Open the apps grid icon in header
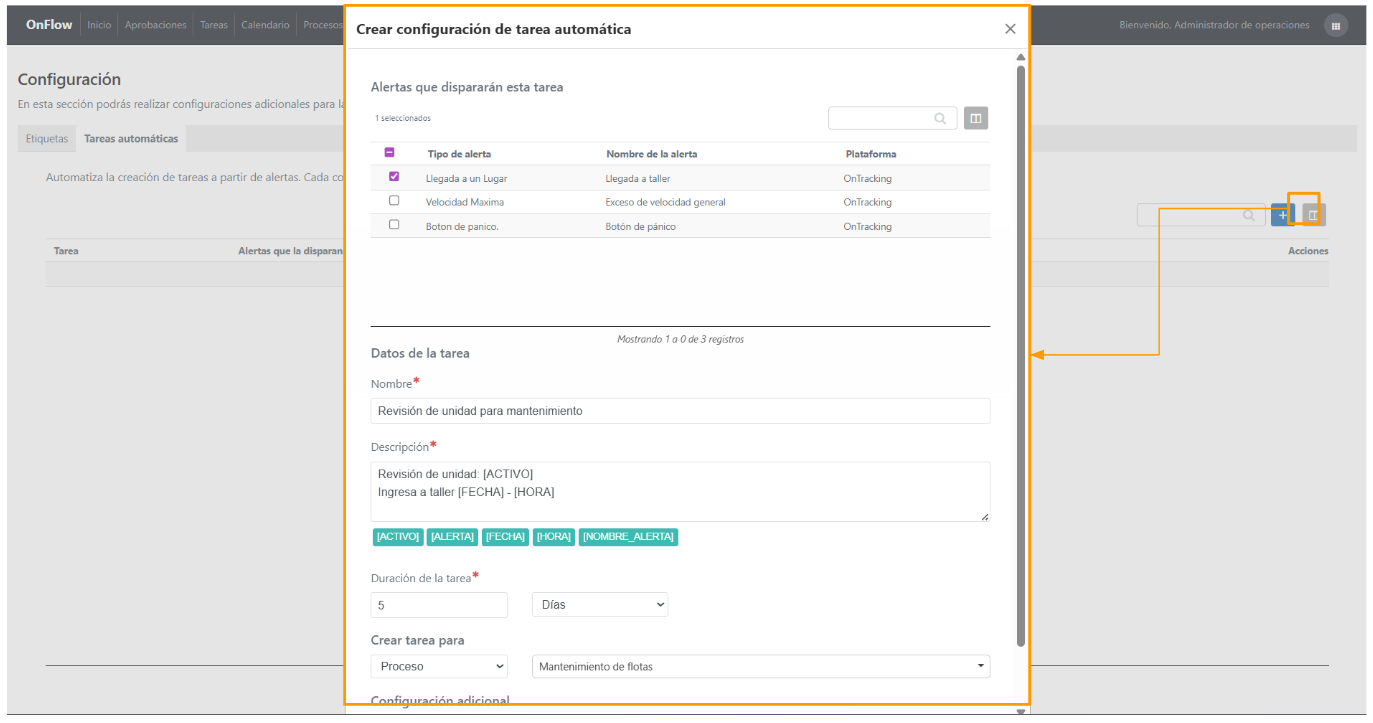Viewport: 1373px width, 723px height. click(1335, 26)
